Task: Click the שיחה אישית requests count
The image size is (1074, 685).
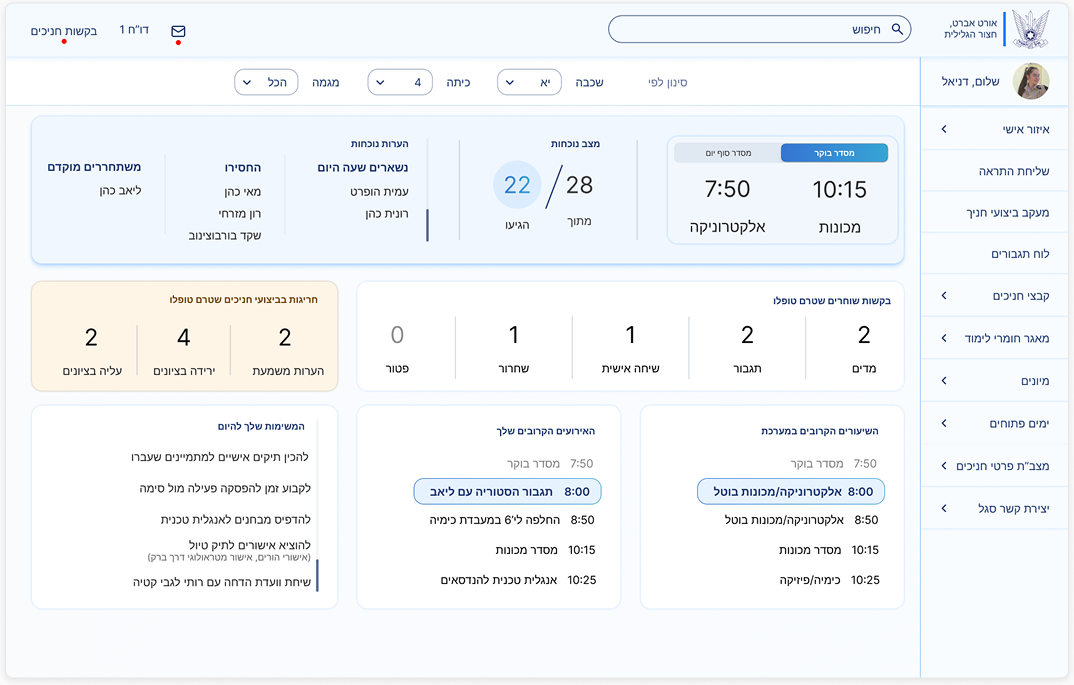Action: (x=630, y=335)
